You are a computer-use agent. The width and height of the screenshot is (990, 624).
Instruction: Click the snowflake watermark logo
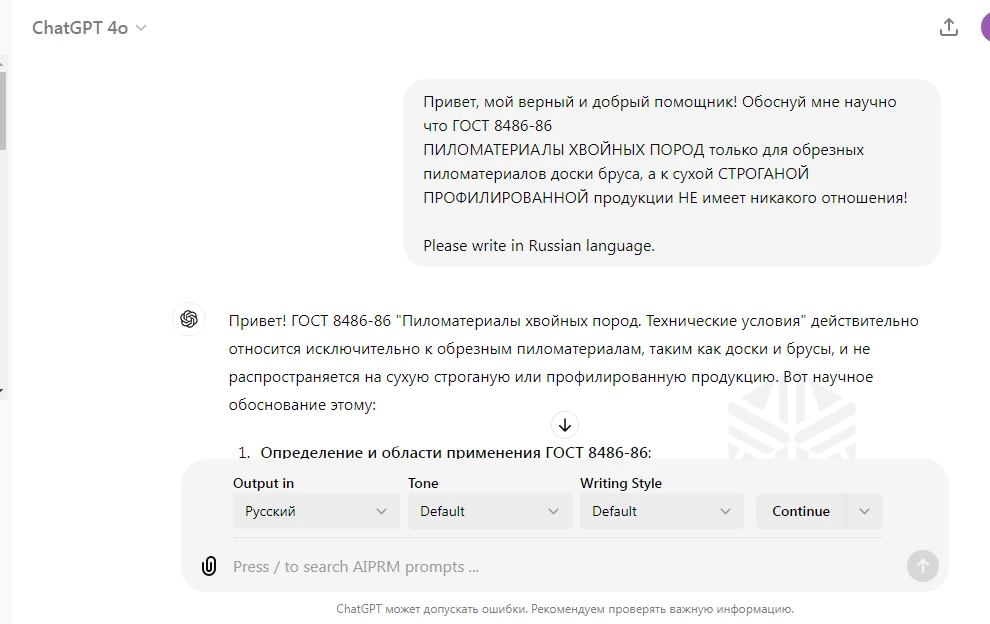point(791,425)
